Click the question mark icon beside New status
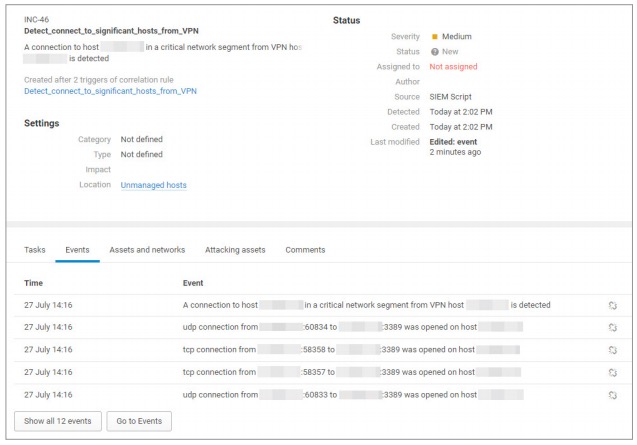637x445 pixels. tap(435, 52)
